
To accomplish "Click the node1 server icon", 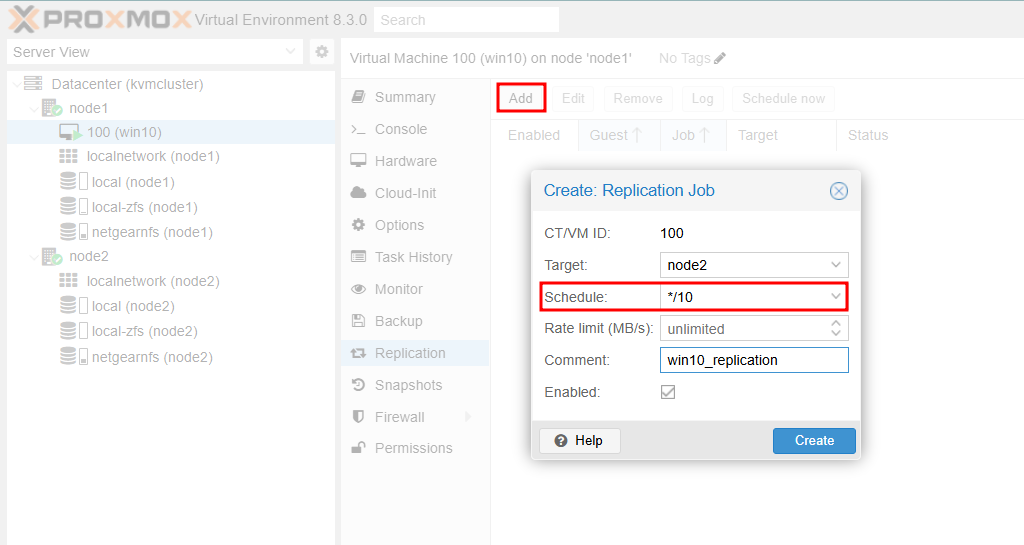I will click(52, 108).
